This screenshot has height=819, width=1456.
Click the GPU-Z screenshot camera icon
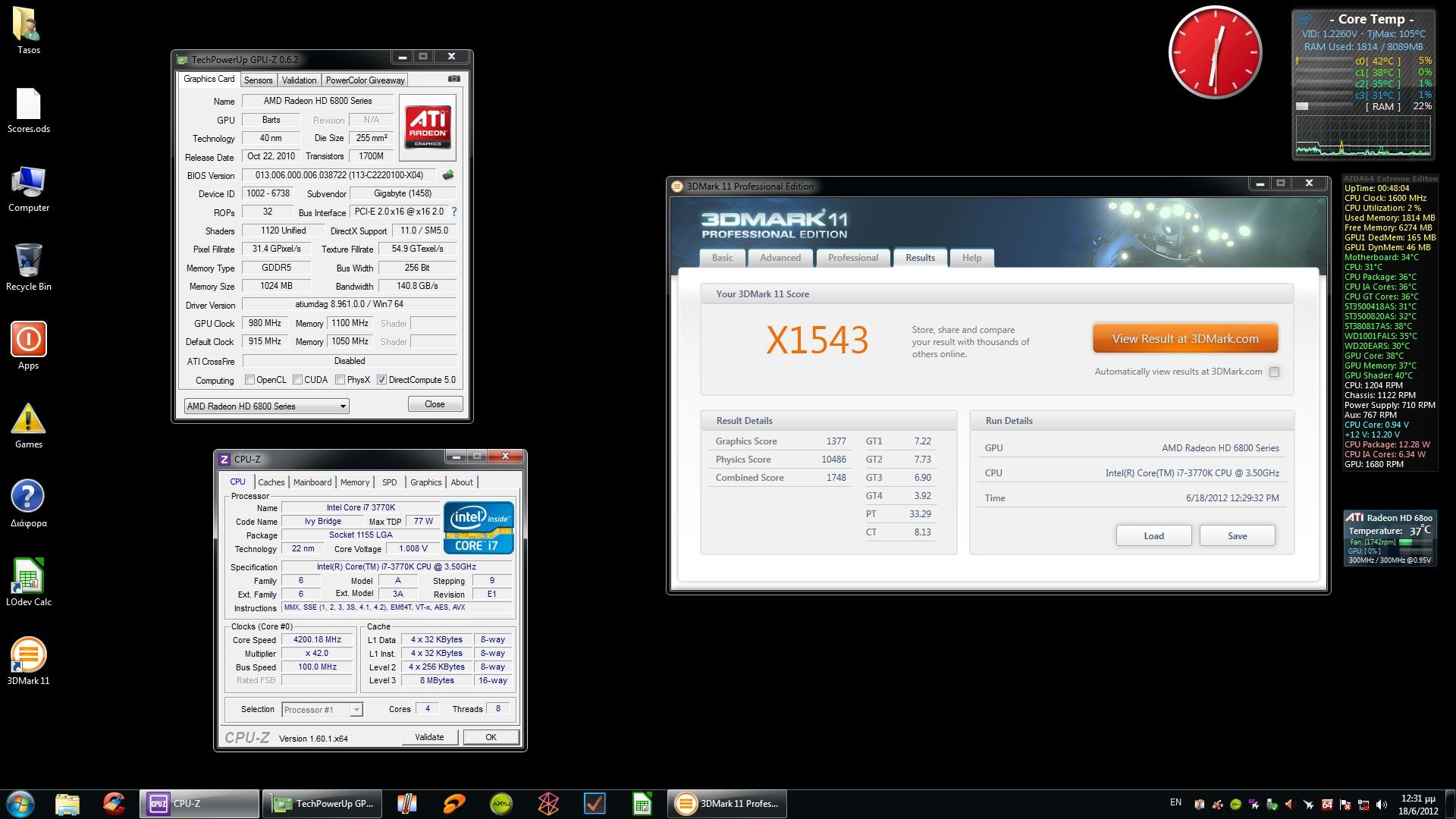tap(453, 79)
